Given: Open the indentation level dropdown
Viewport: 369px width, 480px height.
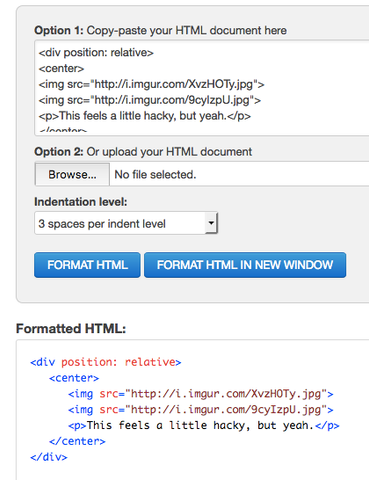Looking at the screenshot, I should coord(126,223).
